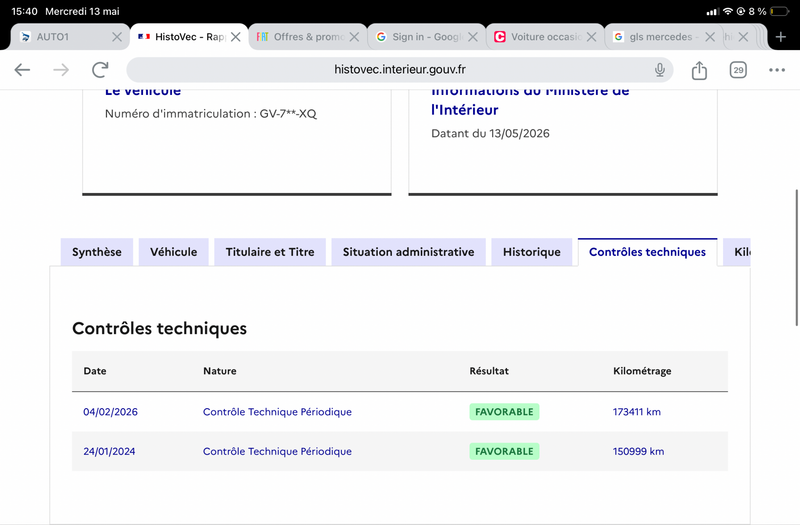Click the FAVORABLE badge for 24/01/2024
Image resolution: width=800 pixels, height=525 pixels.
504,452
